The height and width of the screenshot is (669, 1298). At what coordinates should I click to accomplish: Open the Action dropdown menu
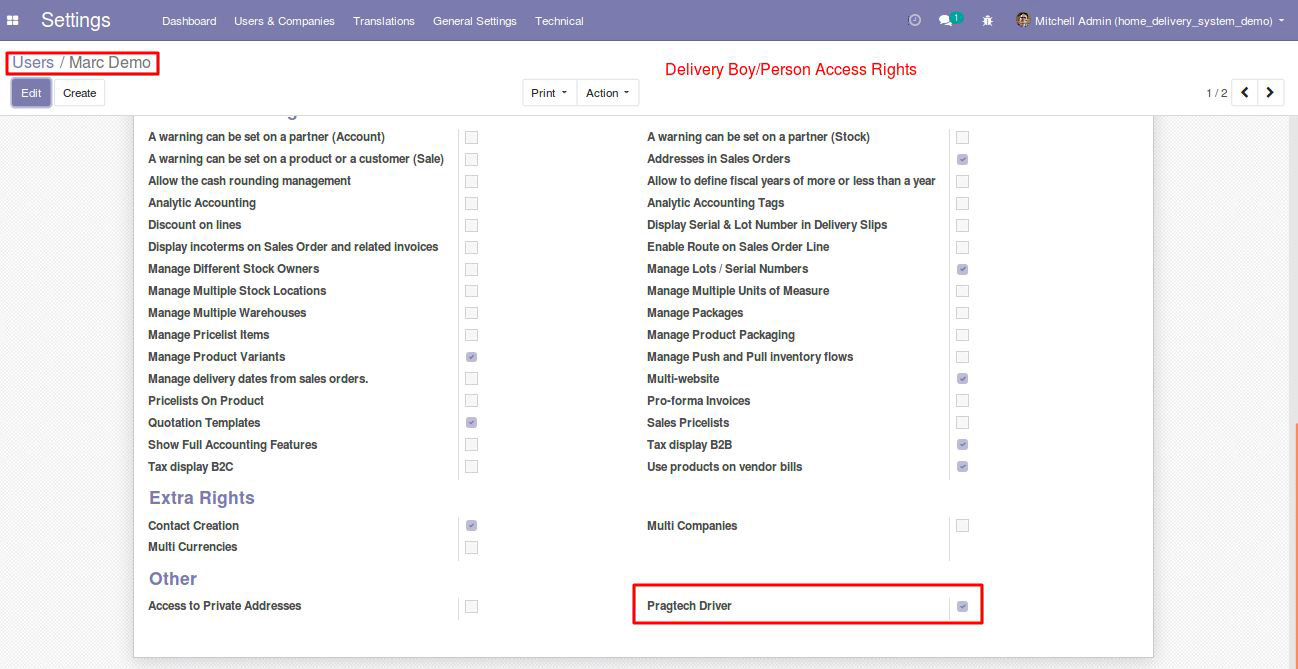608,93
